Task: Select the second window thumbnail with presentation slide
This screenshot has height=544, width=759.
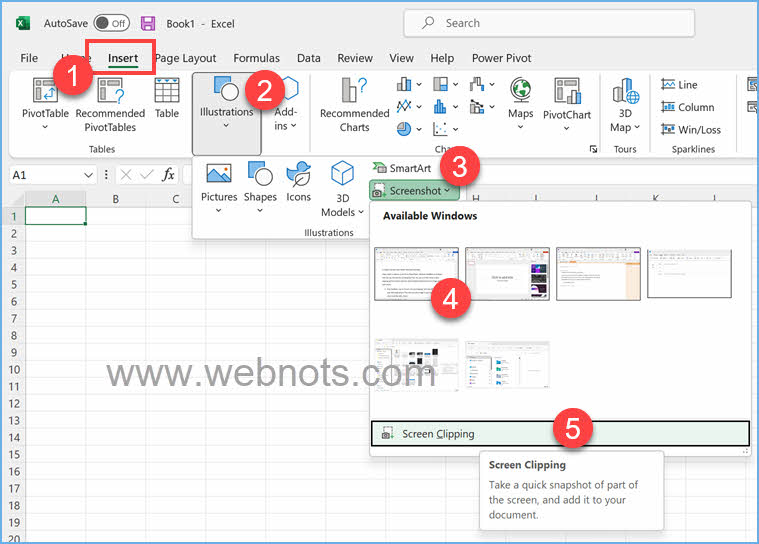Action: coord(507,273)
